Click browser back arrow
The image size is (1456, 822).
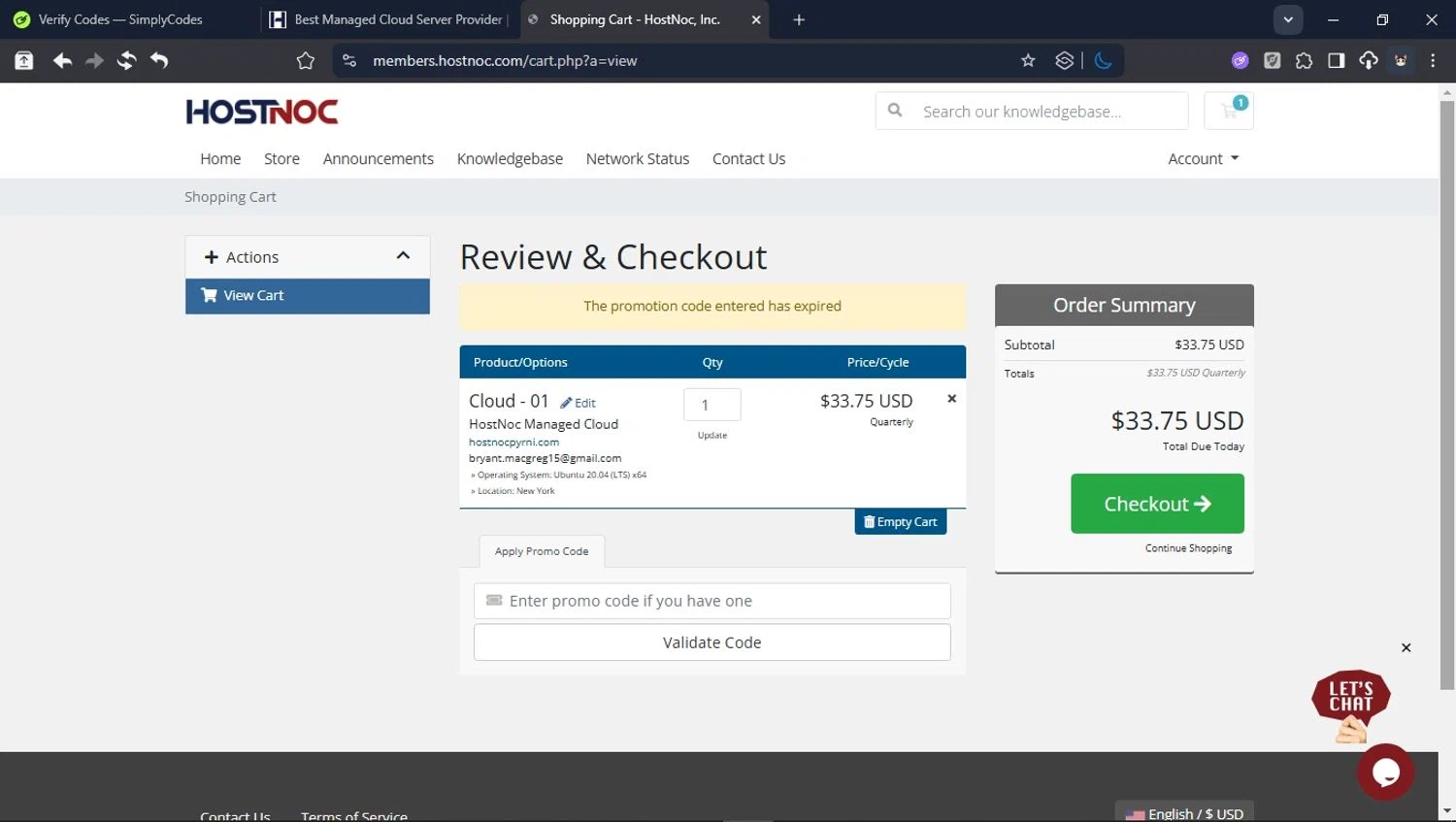click(62, 60)
